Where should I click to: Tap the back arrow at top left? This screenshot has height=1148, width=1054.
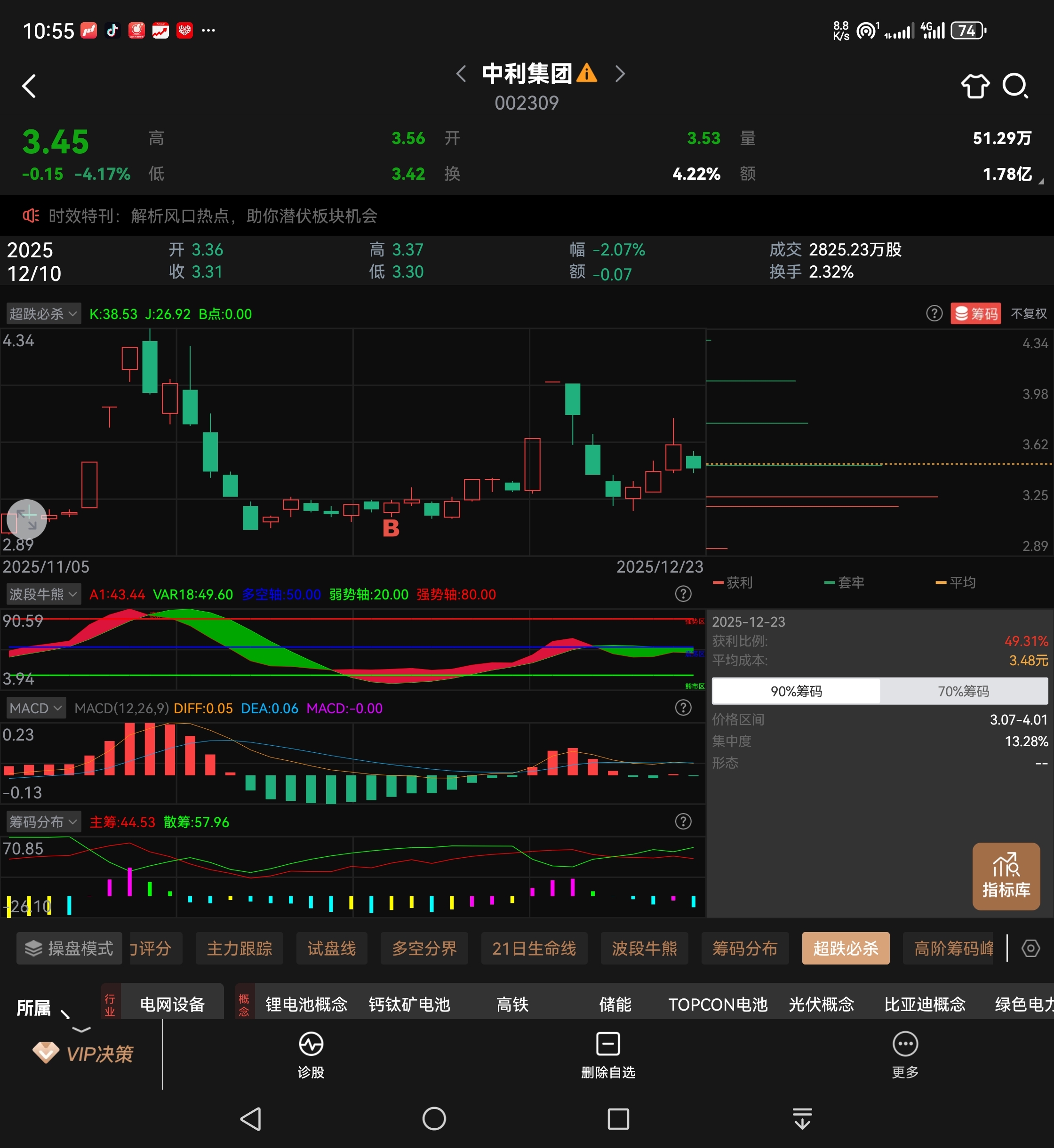click(29, 86)
